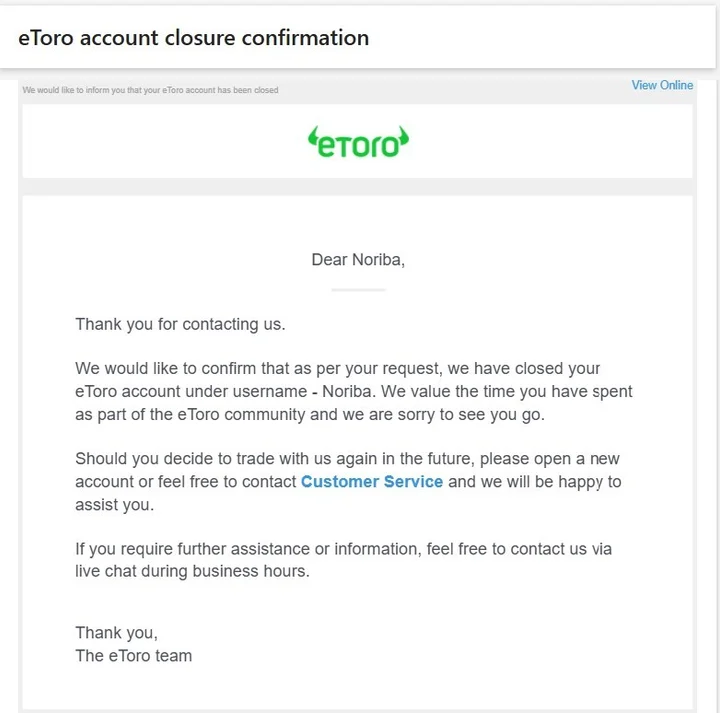This screenshot has height=713, width=720.
Task: Click the "Dear Noriba," greeting
Action: tap(358, 260)
